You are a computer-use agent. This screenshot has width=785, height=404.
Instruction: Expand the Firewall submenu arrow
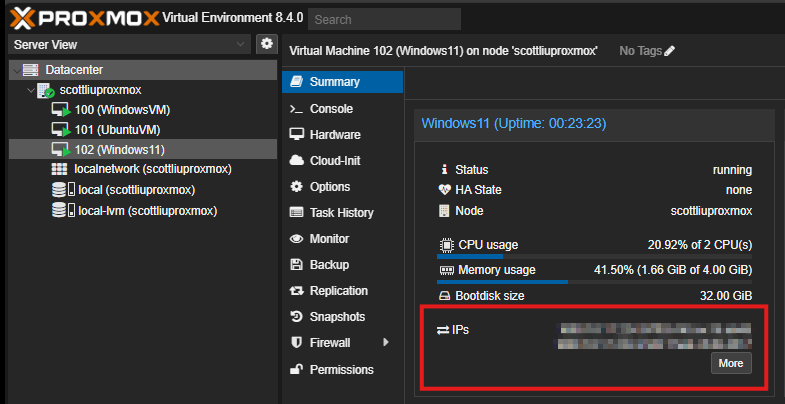(385, 342)
